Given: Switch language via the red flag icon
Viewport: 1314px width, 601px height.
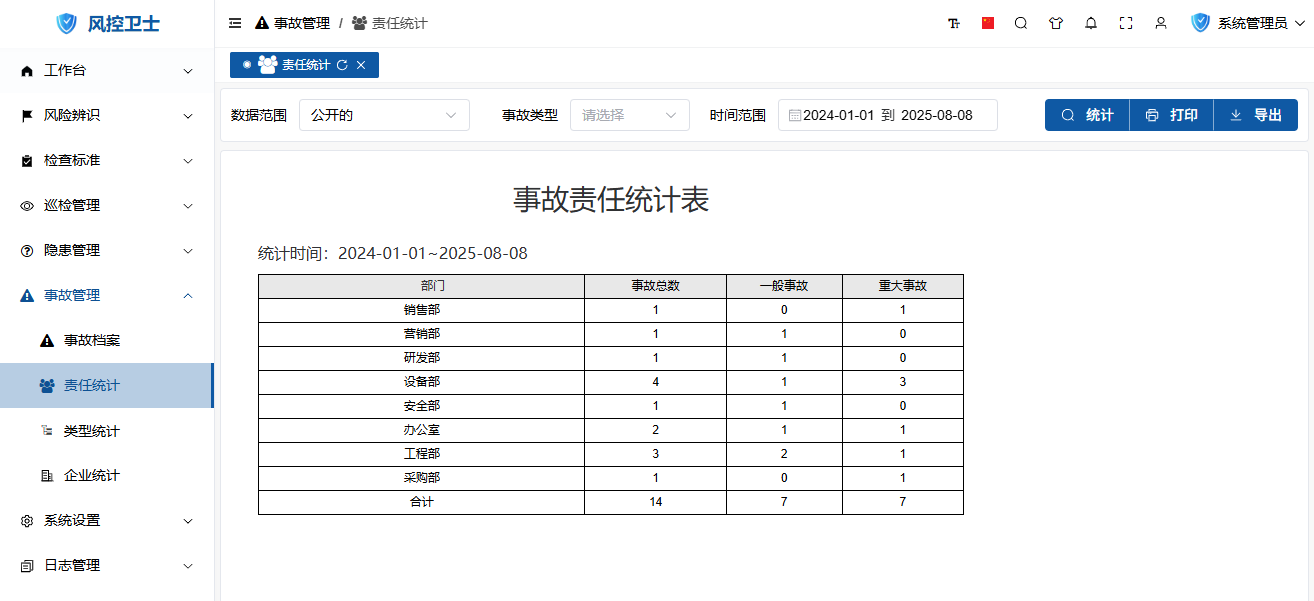Looking at the screenshot, I should [988, 23].
